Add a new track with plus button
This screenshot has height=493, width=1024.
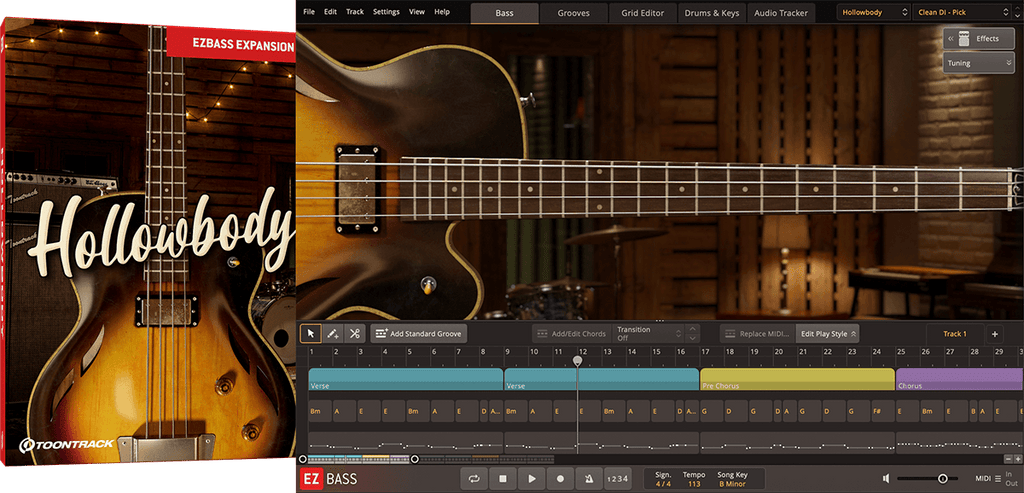point(995,334)
